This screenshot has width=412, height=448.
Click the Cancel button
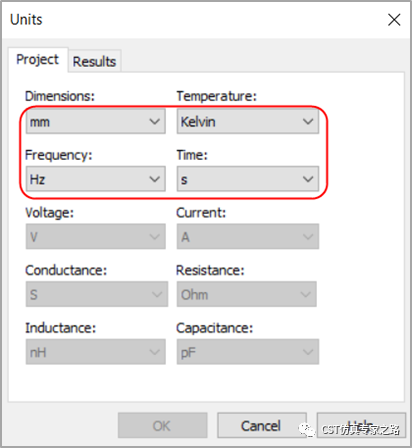point(262,425)
